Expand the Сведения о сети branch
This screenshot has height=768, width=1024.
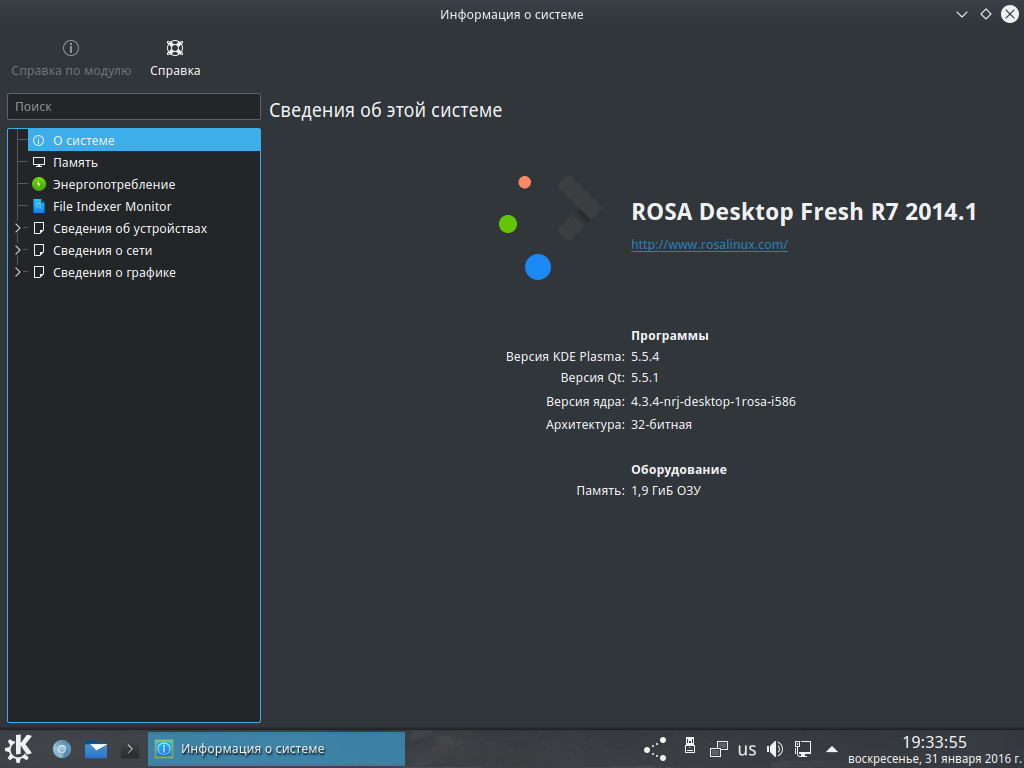(x=18, y=251)
